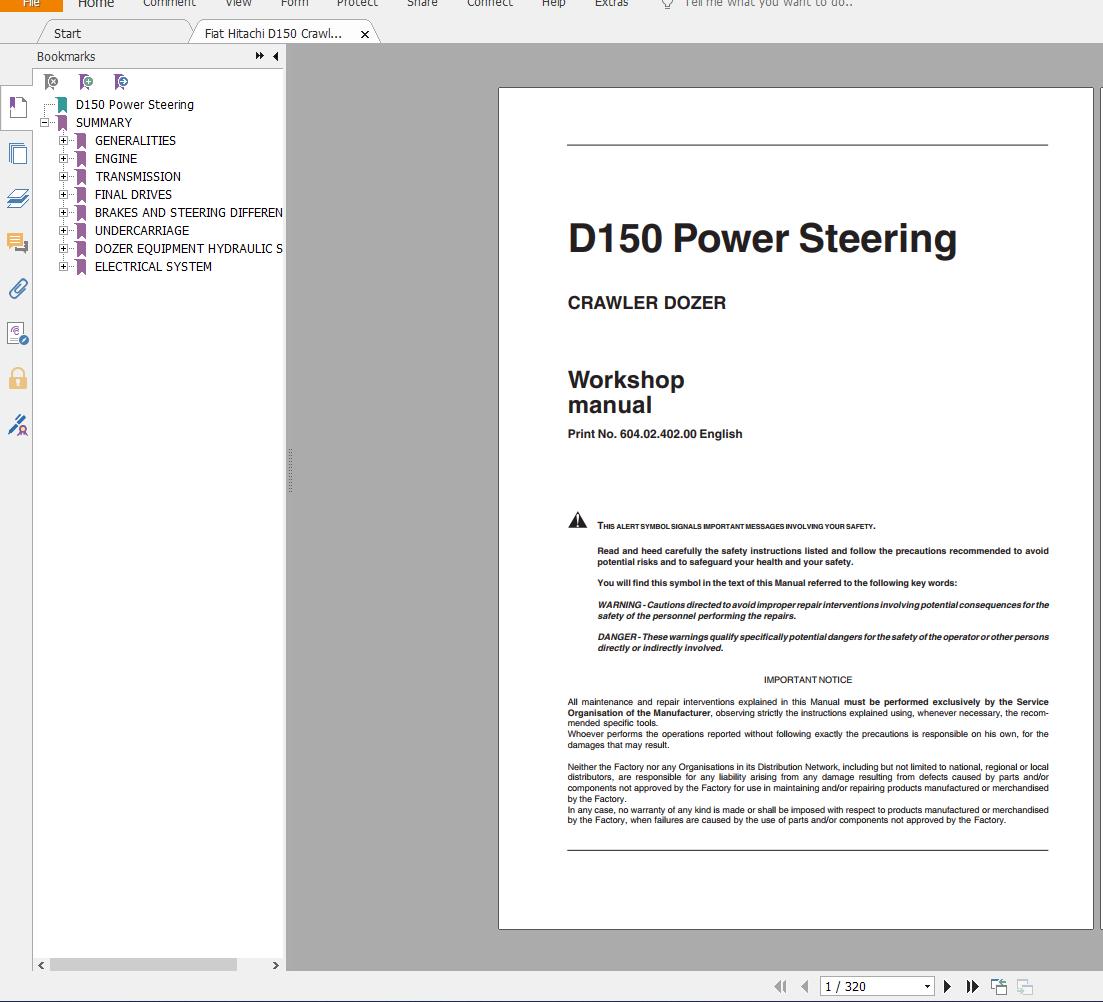
Task: Go to the next page
Action: click(948, 987)
